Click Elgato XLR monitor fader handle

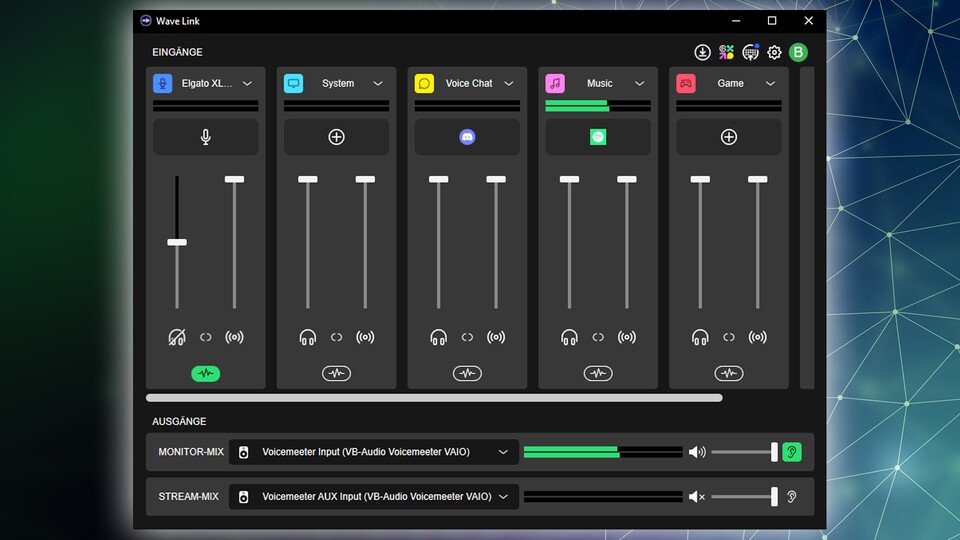[x=177, y=242]
